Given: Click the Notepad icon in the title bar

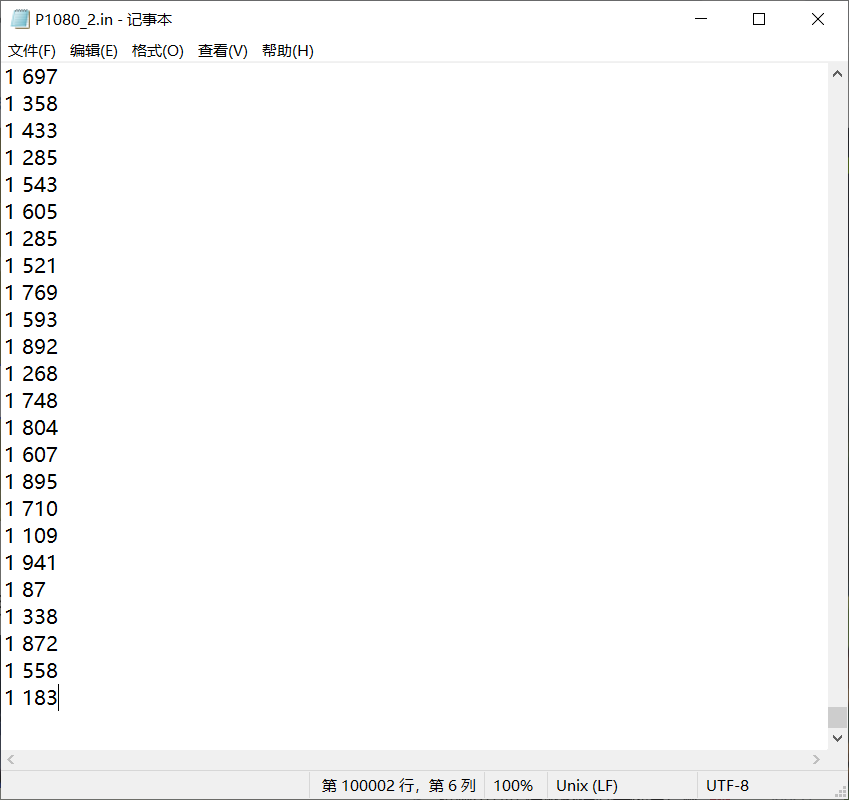Looking at the screenshot, I should (x=20, y=20).
